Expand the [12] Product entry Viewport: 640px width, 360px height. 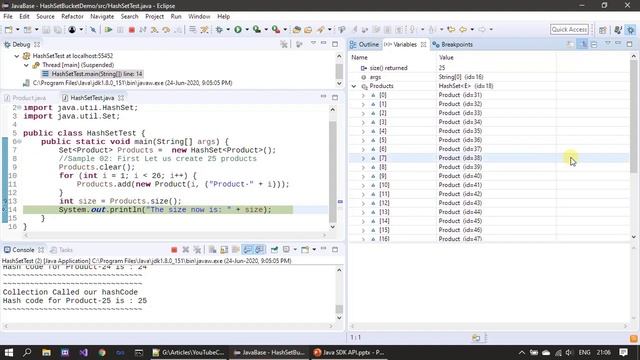click(363, 203)
